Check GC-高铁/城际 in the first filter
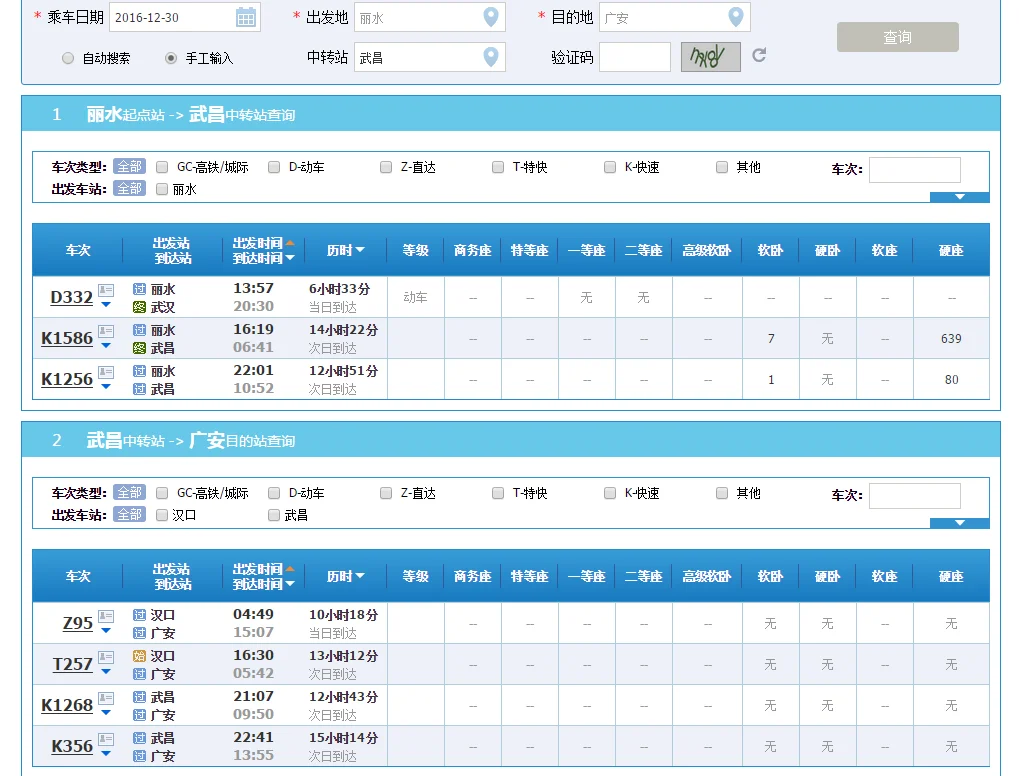This screenshot has width=1019, height=776. (x=162, y=167)
